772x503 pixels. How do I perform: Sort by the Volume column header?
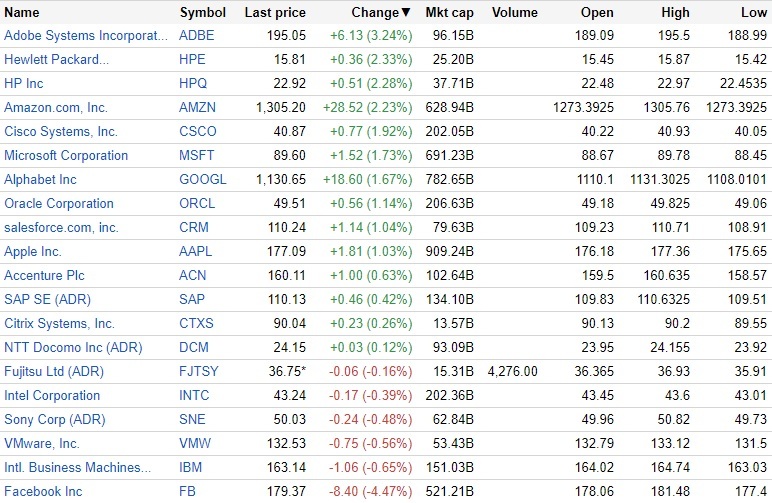pyautogui.click(x=515, y=13)
